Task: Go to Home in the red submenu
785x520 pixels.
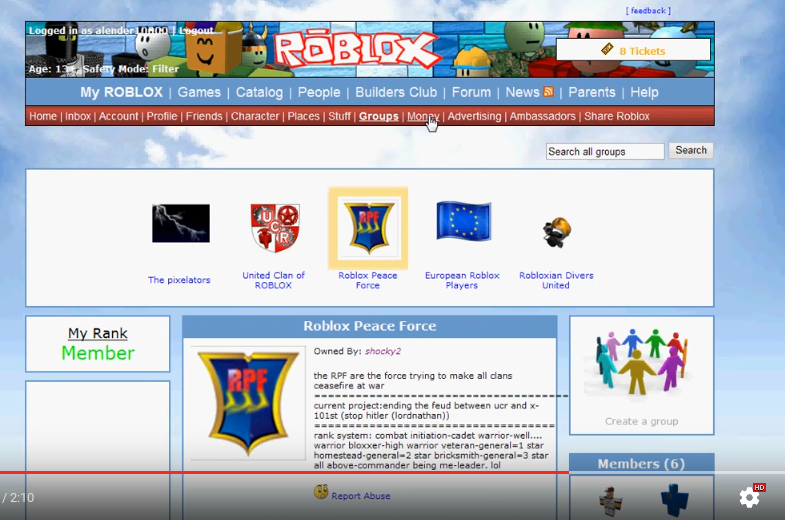Action: pos(43,116)
